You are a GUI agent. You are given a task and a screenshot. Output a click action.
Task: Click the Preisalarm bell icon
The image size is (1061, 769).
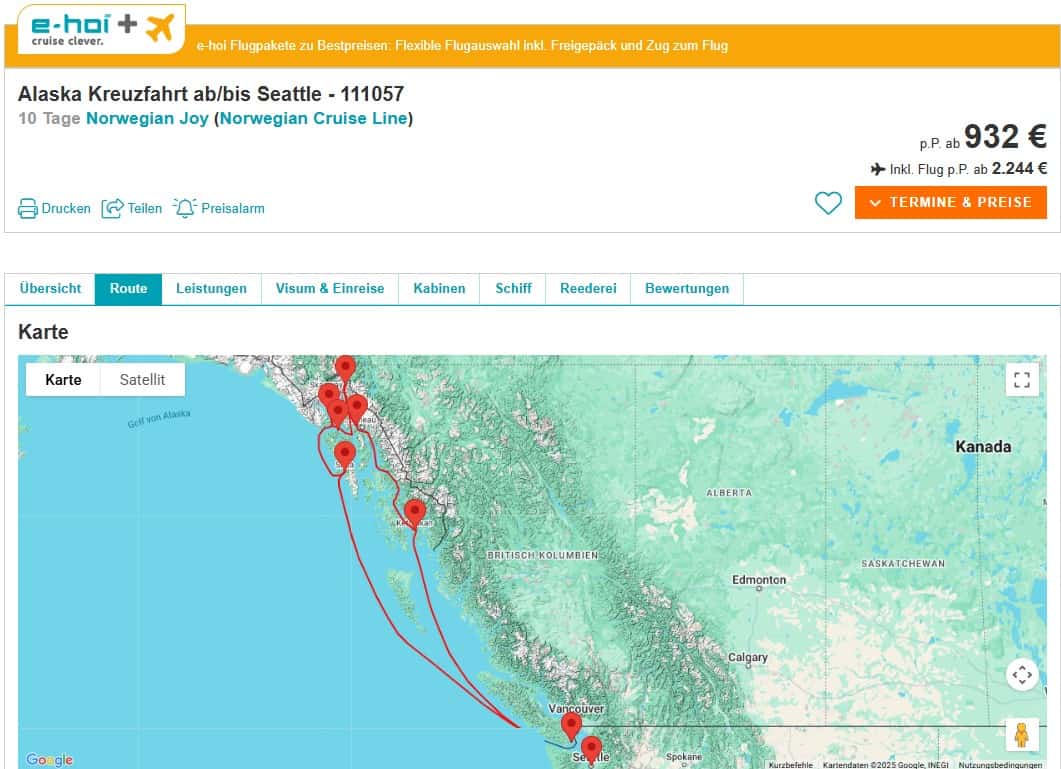click(x=185, y=208)
